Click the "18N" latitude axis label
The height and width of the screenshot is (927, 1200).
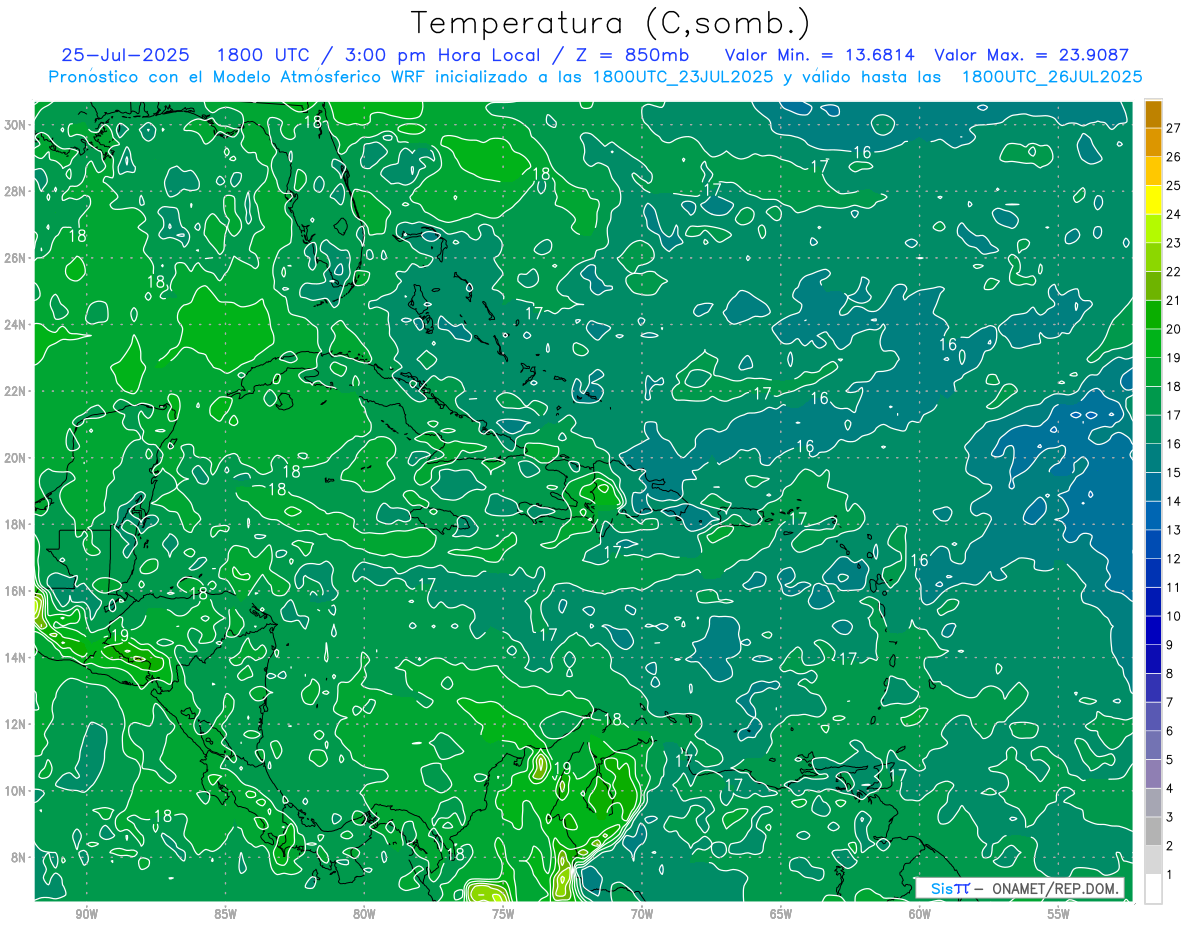pos(15,524)
